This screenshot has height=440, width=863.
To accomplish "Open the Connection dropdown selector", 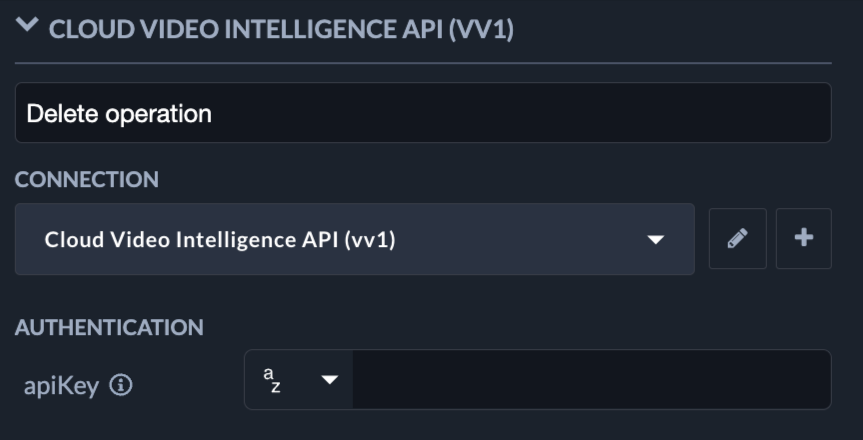I will tap(354, 239).
